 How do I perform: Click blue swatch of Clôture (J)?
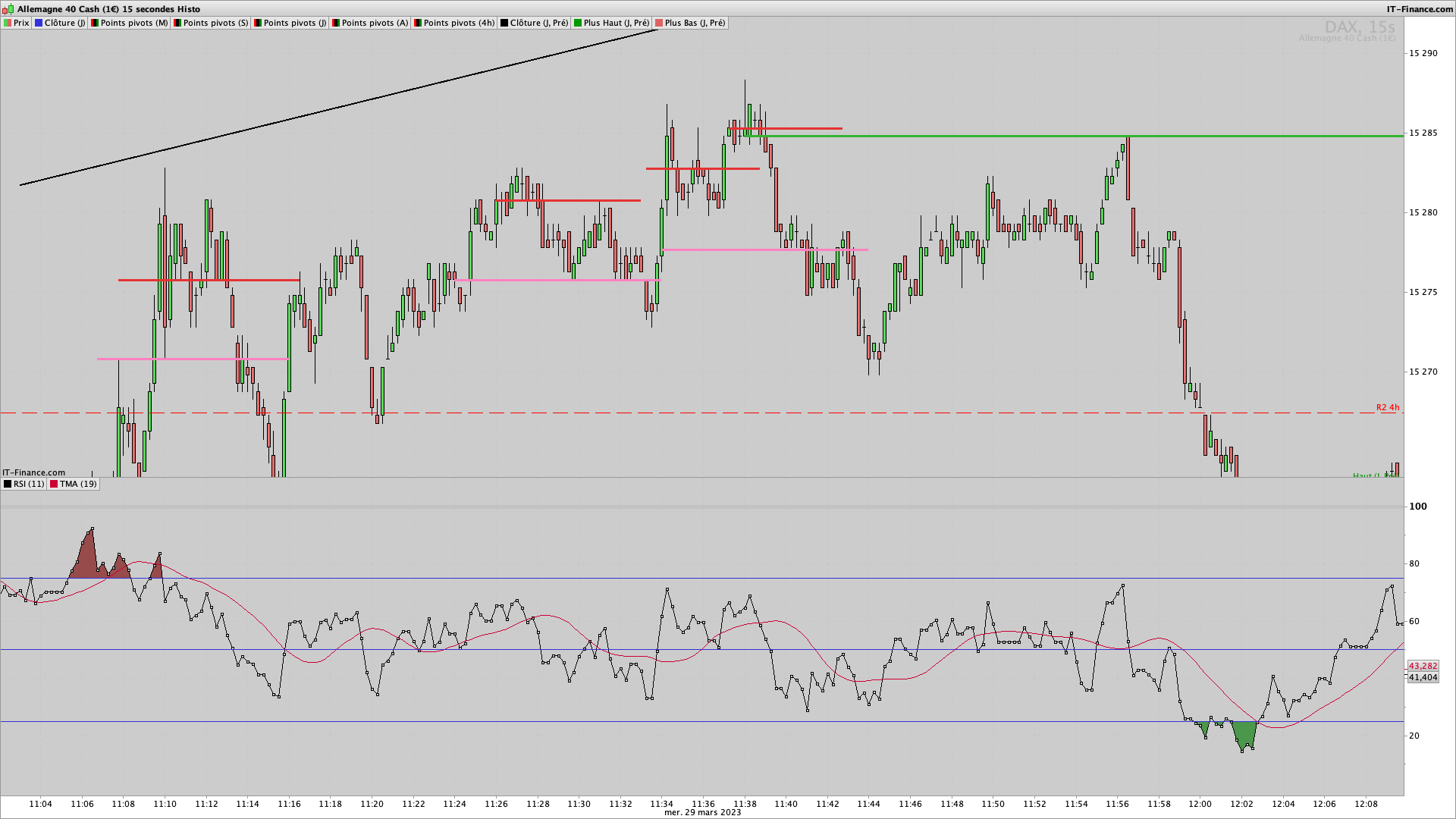pos(39,23)
